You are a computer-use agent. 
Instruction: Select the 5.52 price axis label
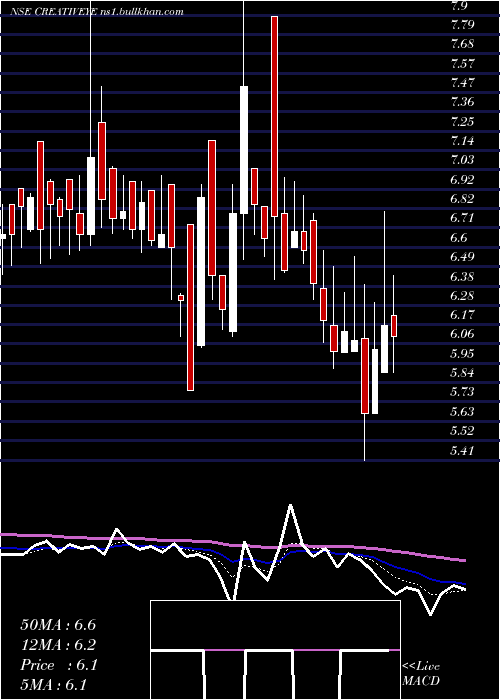(x=462, y=431)
